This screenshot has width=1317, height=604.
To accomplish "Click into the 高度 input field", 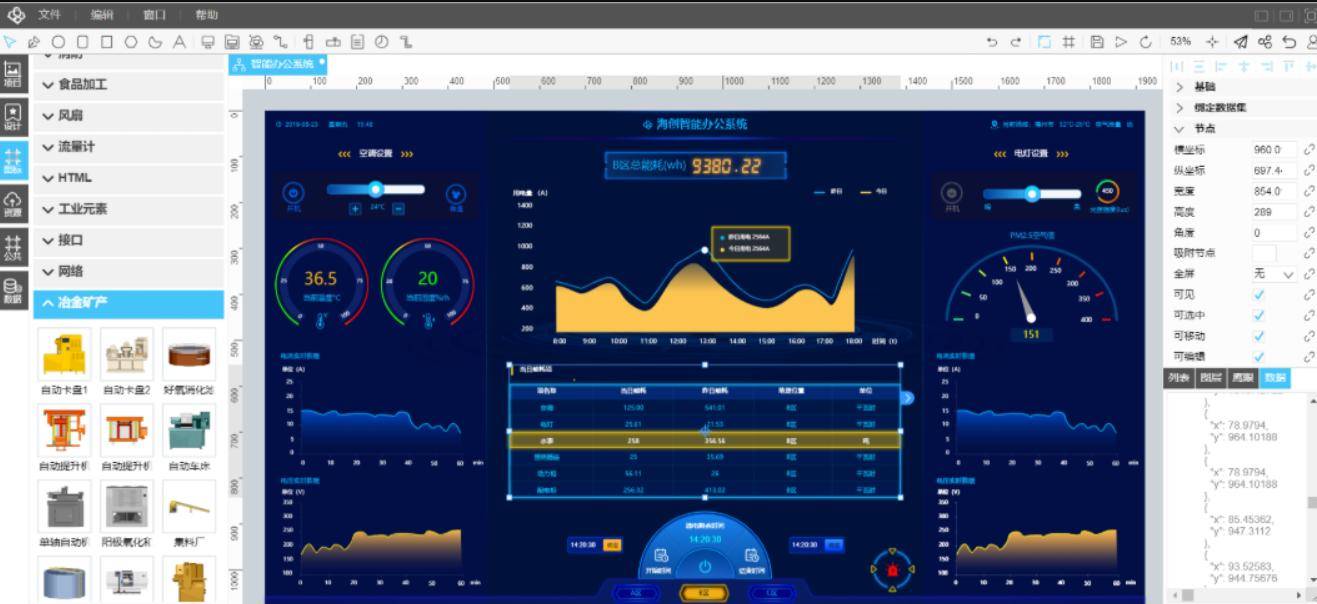I will coord(1274,212).
